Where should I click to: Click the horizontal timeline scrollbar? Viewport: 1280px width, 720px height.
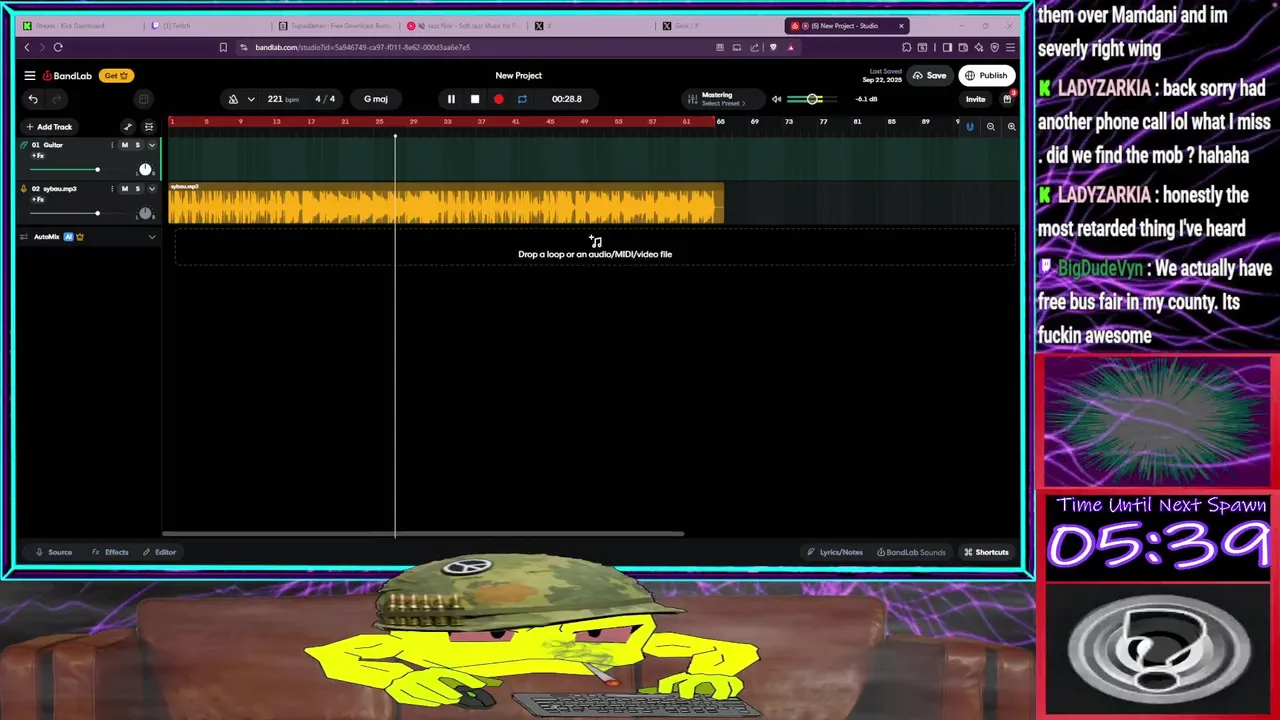pyautogui.click(x=423, y=534)
